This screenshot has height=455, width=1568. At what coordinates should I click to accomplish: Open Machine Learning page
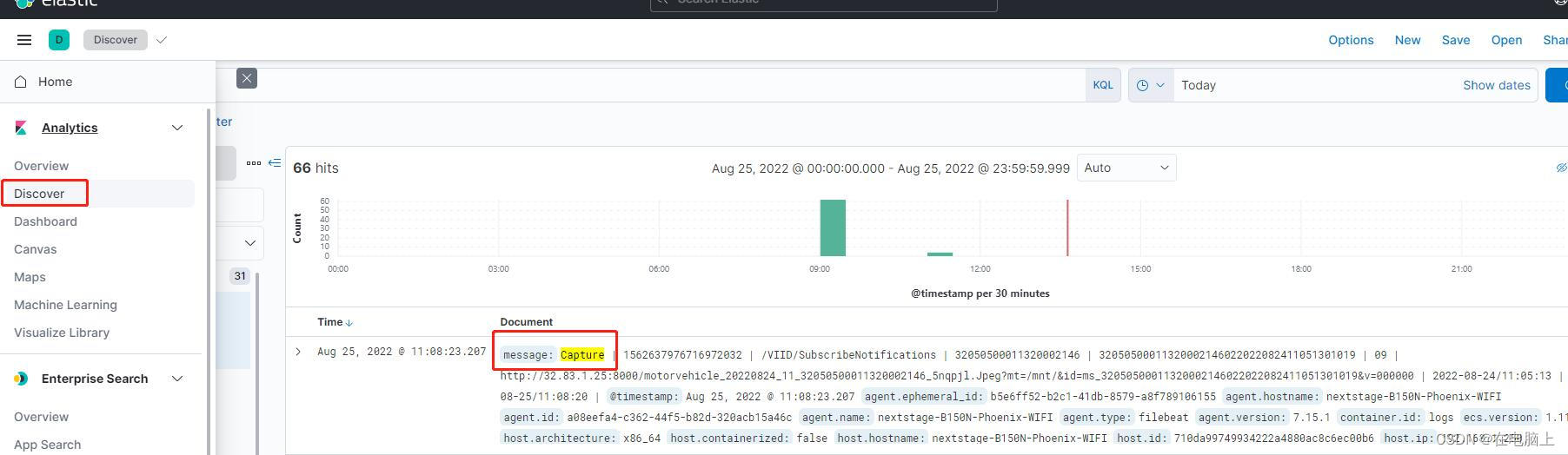tap(65, 305)
